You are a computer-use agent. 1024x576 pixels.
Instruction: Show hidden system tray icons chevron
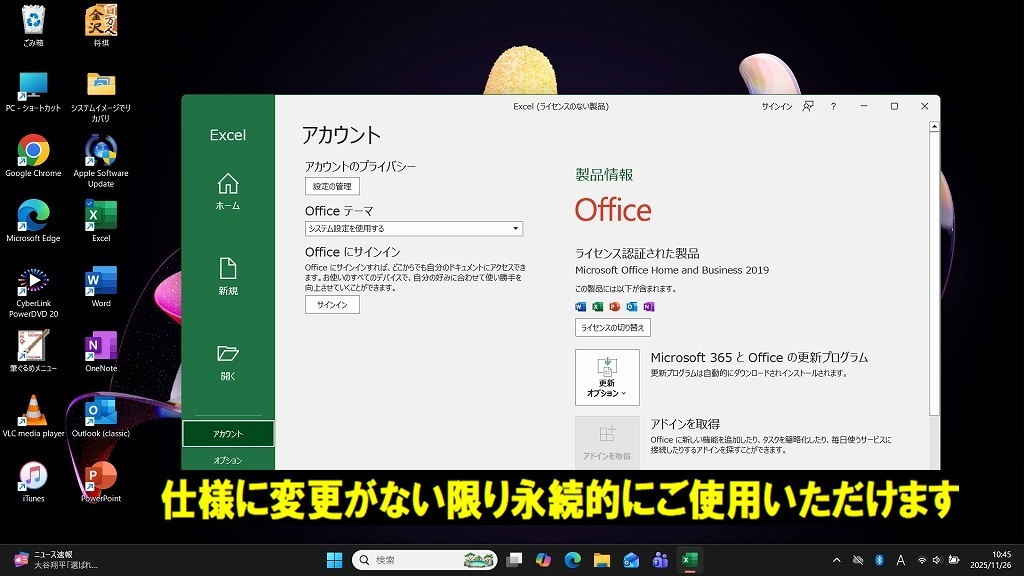837,560
